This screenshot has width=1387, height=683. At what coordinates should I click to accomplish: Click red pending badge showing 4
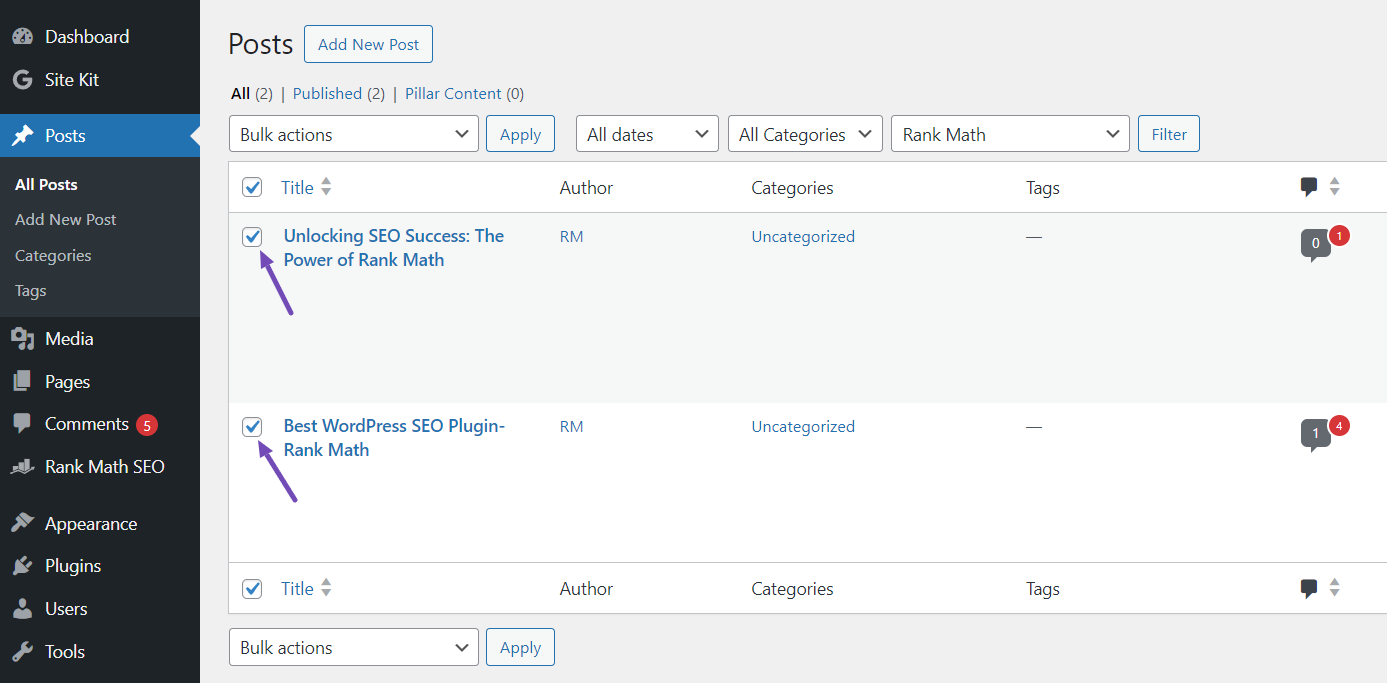(1340, 426)
